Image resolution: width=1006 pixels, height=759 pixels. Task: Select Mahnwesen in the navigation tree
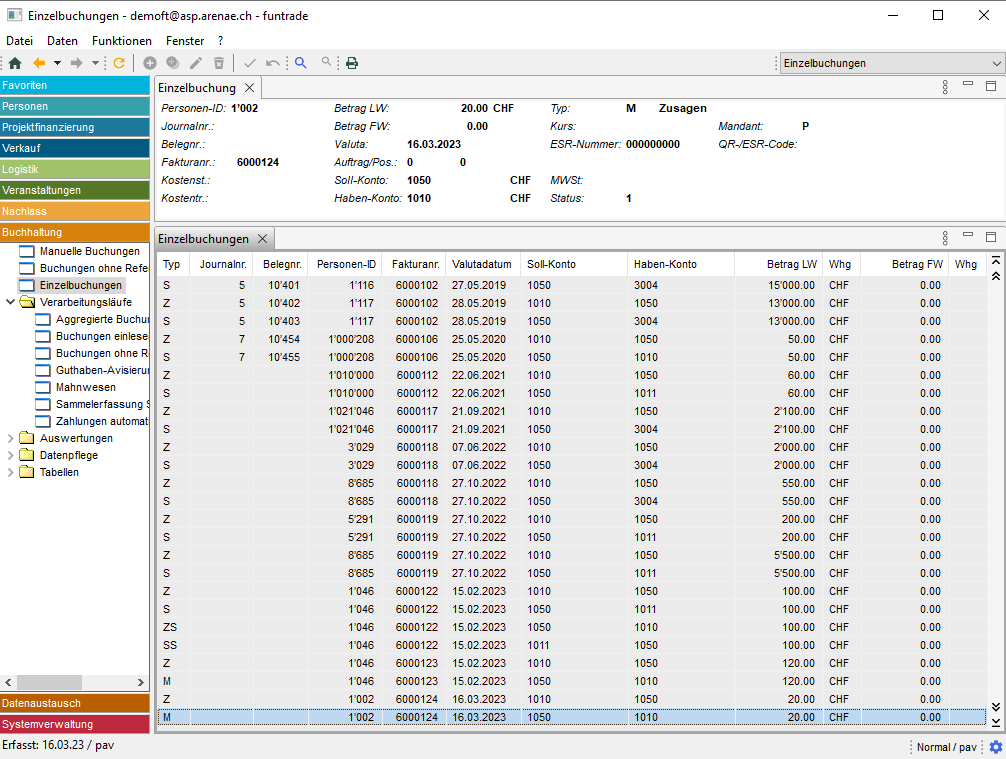point(85,387)
